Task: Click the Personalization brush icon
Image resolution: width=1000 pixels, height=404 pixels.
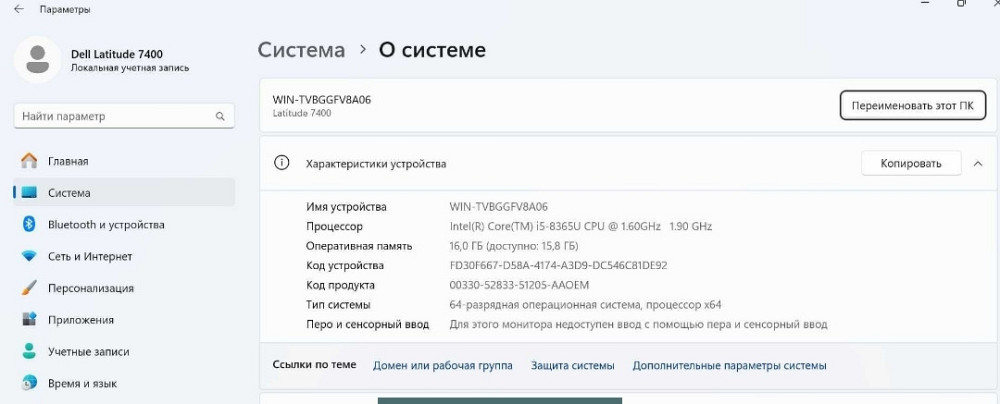Action: 29,289
